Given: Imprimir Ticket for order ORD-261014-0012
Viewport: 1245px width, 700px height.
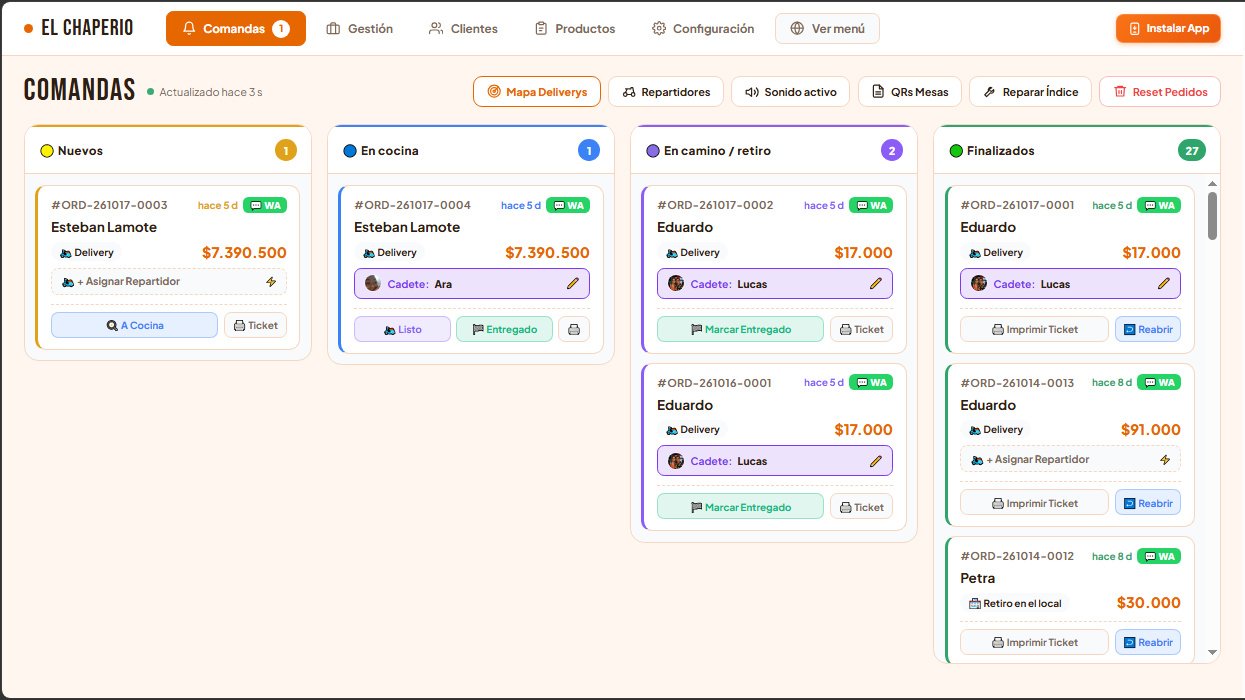Looking at the screenshot, I should pyautogui.click(x=1034, y=642).
